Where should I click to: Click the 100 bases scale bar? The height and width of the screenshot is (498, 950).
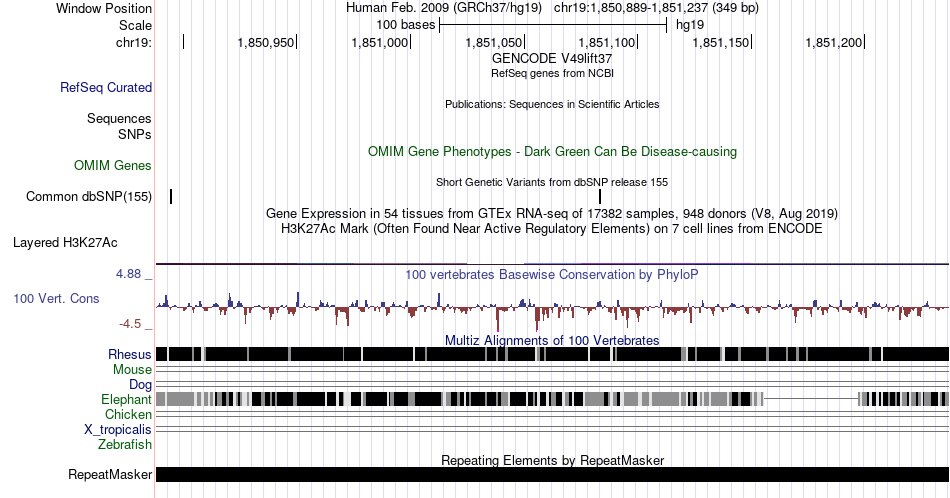click(x=553, y=25)
